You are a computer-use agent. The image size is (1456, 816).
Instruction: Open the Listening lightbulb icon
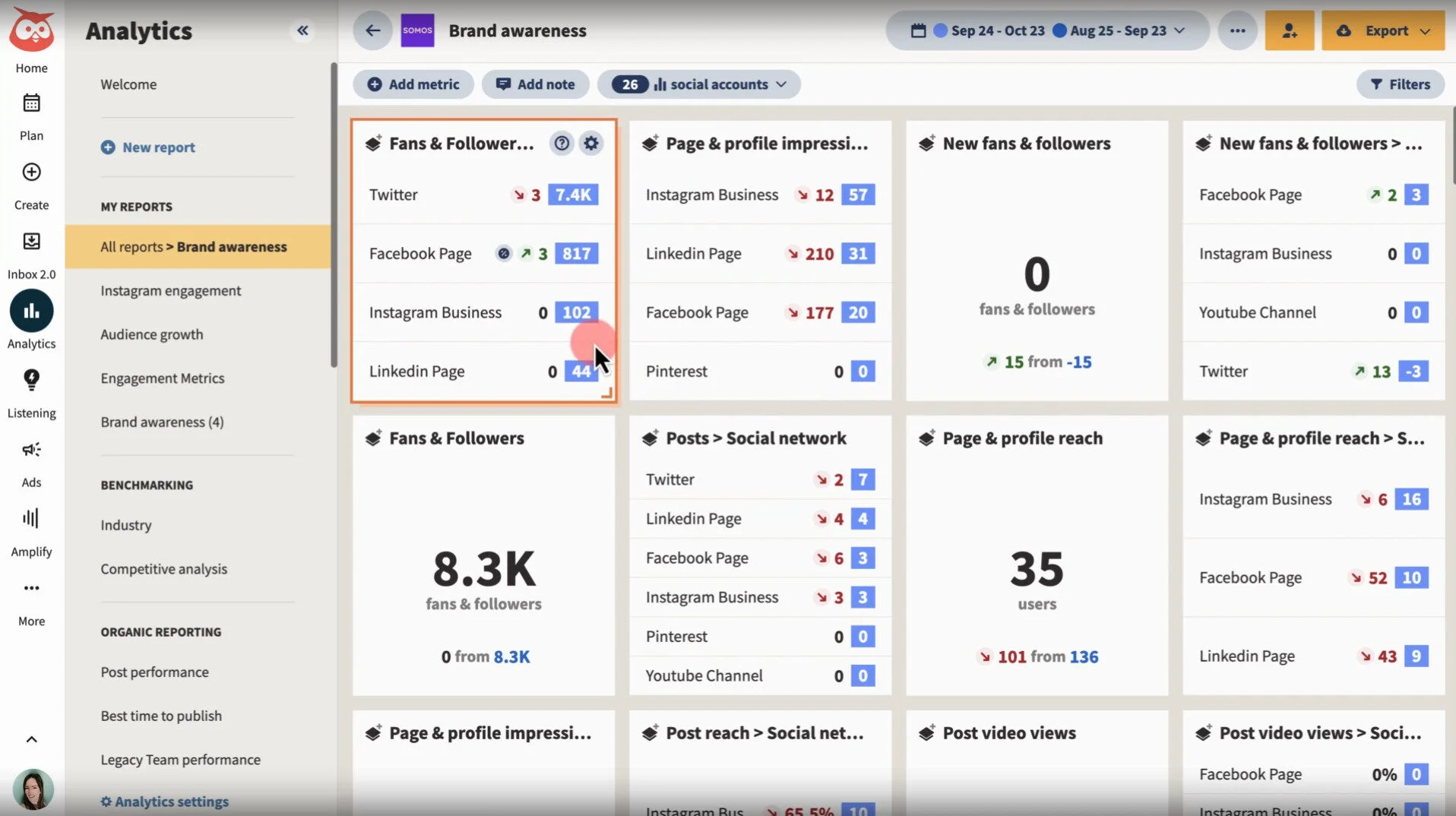coord(31,379)
